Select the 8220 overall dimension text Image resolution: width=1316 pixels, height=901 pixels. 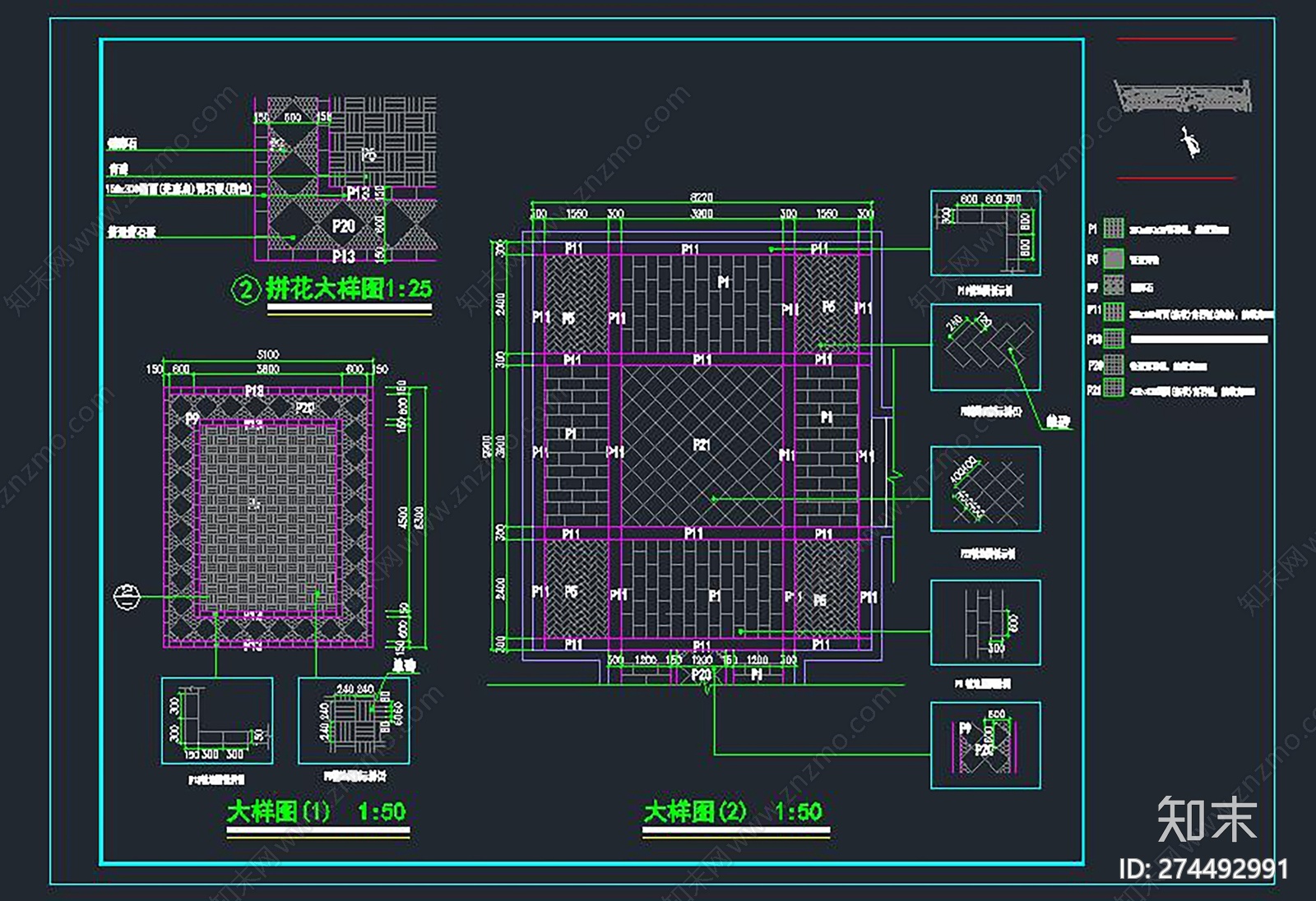(702, 197)
